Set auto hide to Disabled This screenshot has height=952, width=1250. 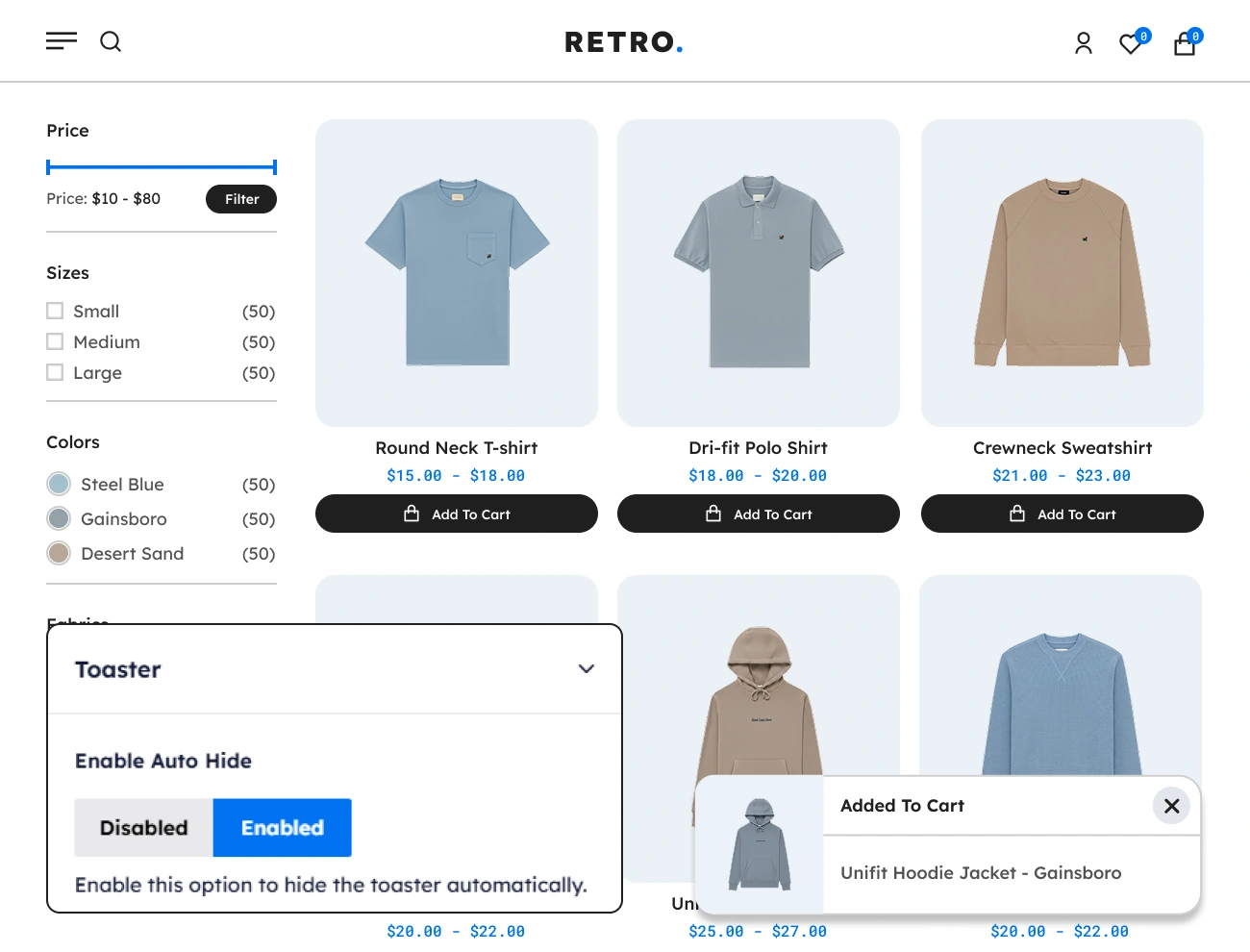click(x=144, y=828)
